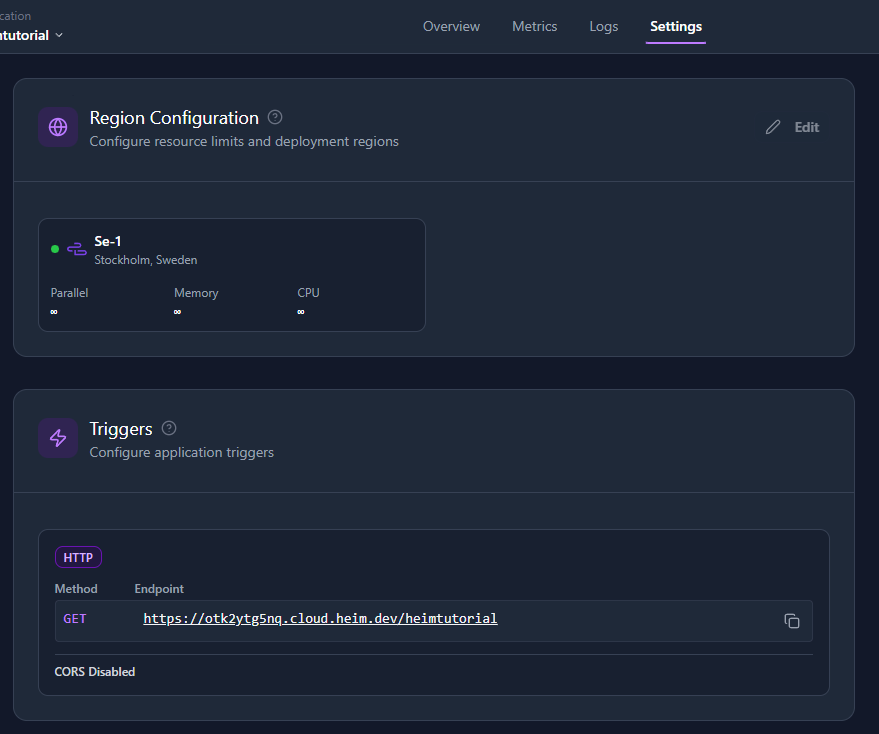Click the Region Configuration globe icon

[58, 127]
